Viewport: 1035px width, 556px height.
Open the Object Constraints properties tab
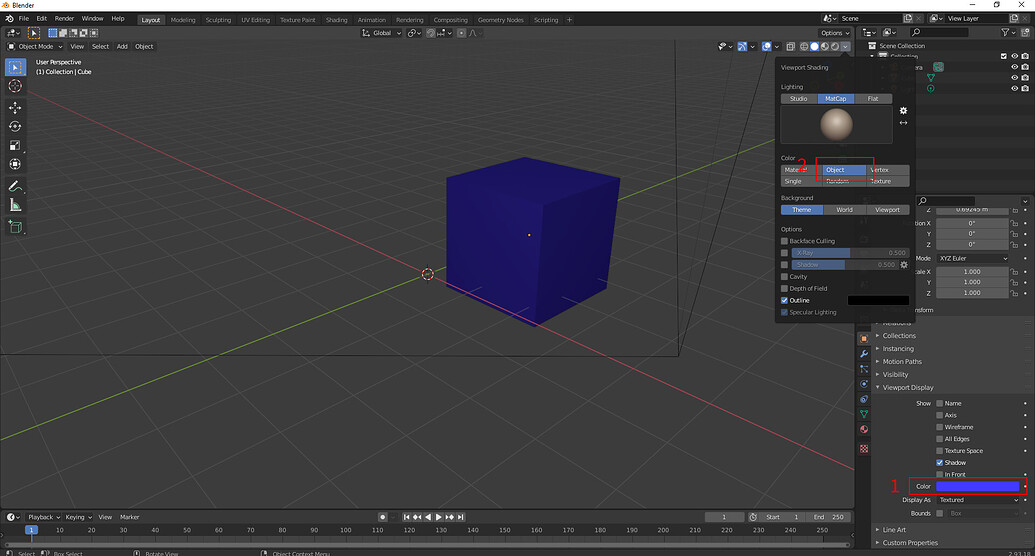tap(863, 399)
